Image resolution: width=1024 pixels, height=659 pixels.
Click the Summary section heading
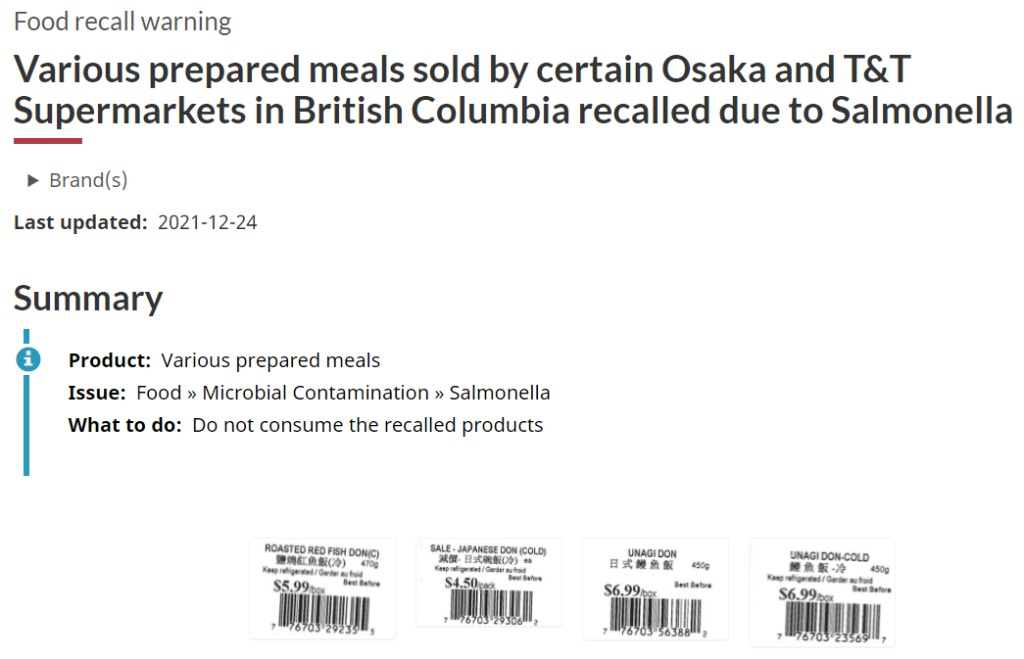coord(88,298)
